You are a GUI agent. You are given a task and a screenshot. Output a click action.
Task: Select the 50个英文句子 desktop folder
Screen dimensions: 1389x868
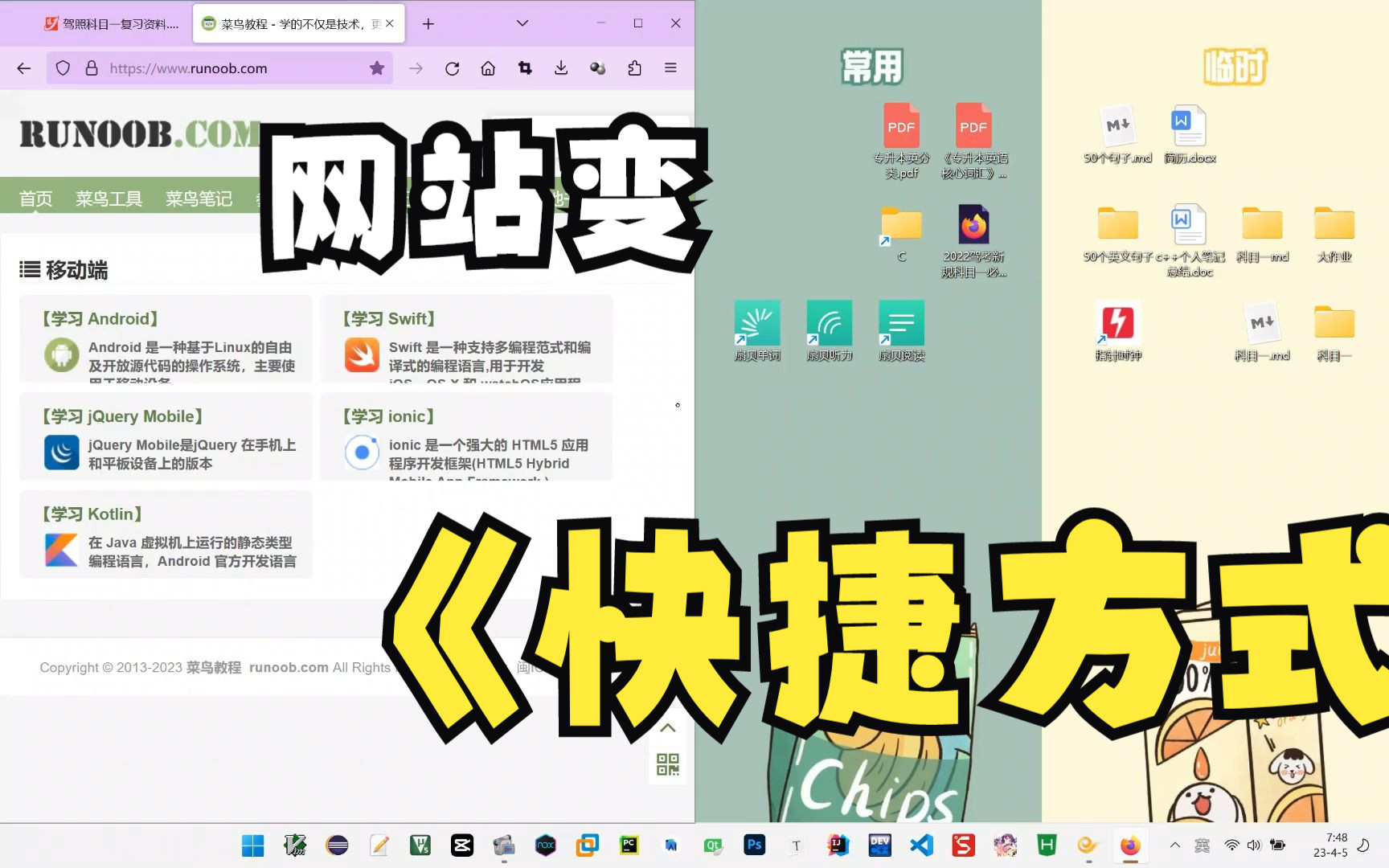click(x=1118, y=233)
